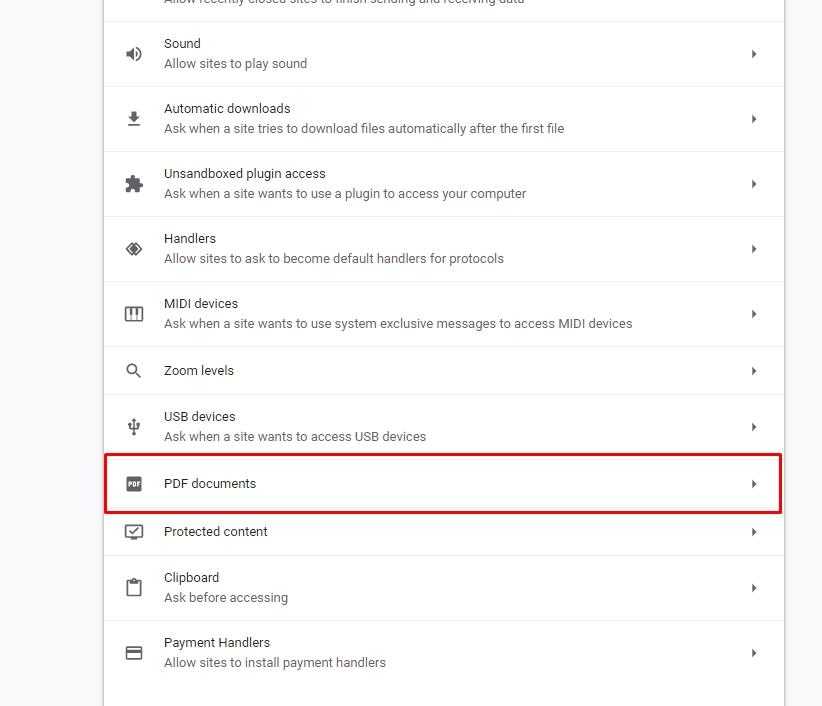The width and height of the screenshot is (822, 706).
Task: Click the Zoom levels magnifier icon
Action: click(x=134, y=371)
